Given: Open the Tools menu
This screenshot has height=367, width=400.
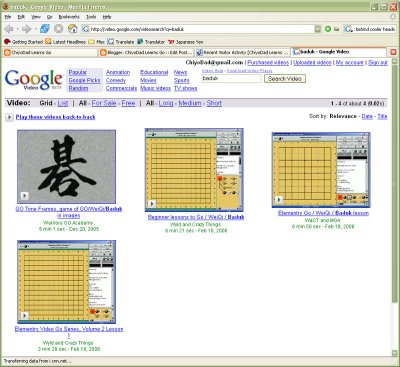Looking at the screenshot, I should click(91, 17).
